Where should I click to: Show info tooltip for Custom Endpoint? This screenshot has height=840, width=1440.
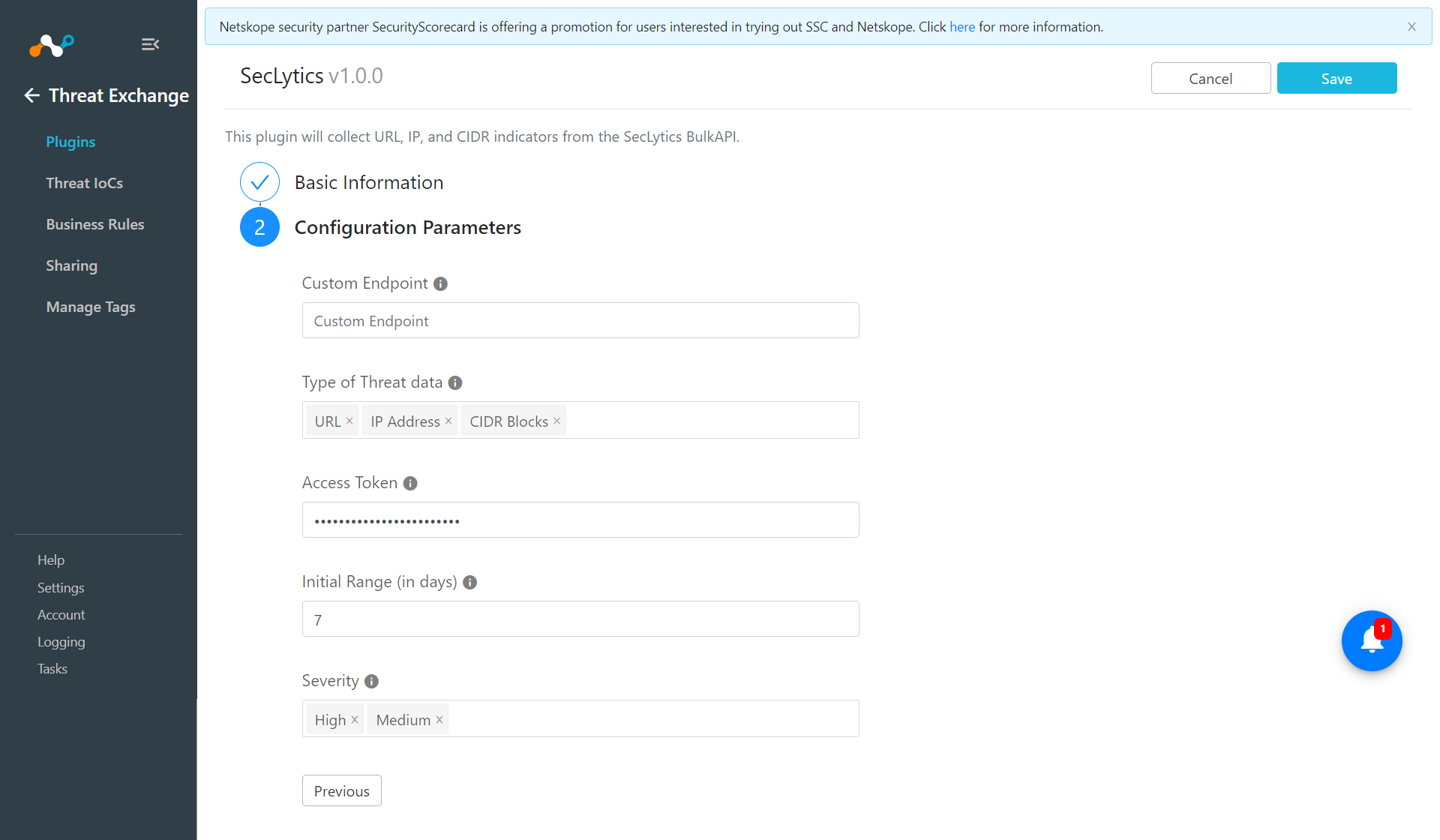(441, 283)
